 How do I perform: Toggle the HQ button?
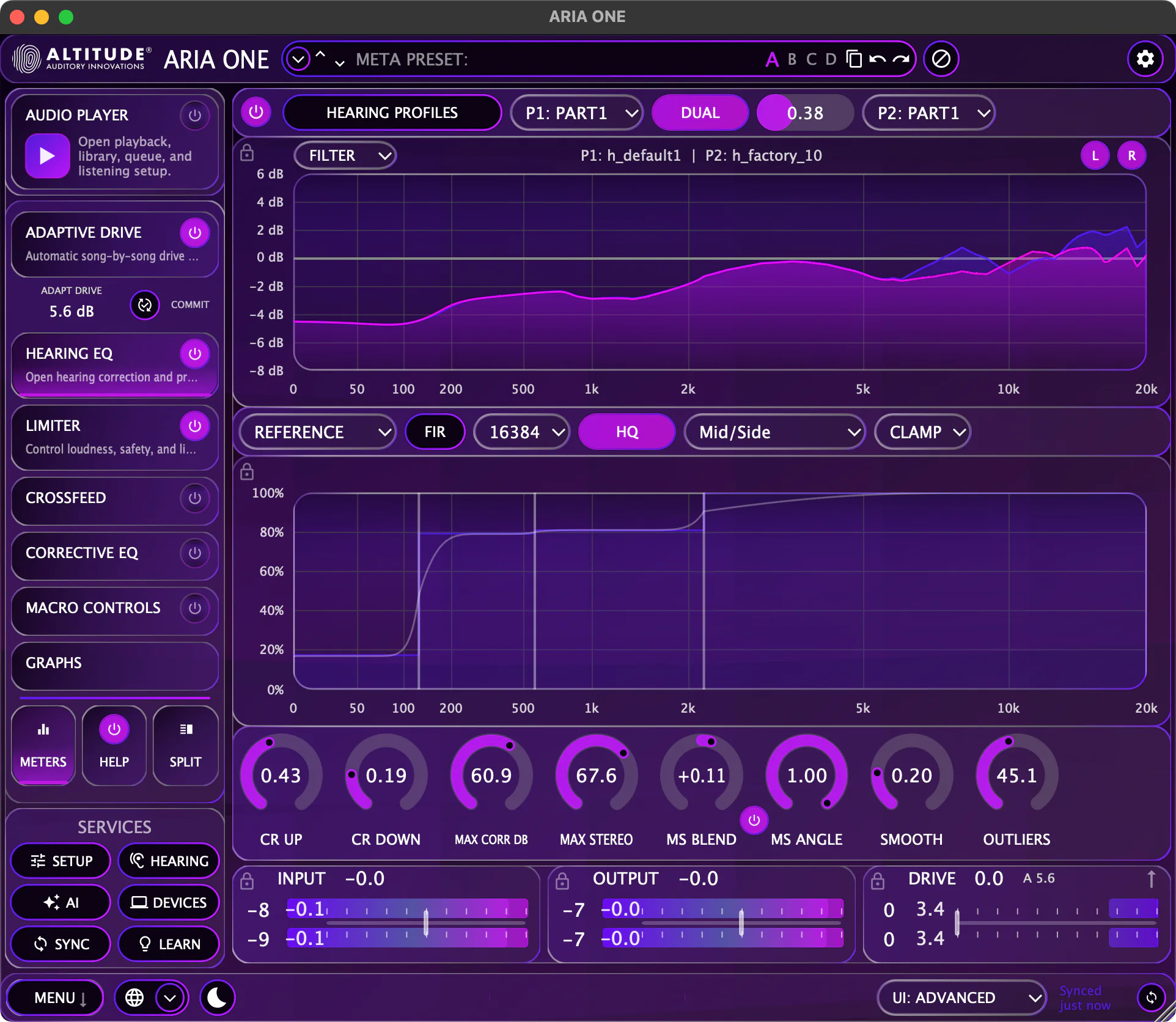(627, 432)
